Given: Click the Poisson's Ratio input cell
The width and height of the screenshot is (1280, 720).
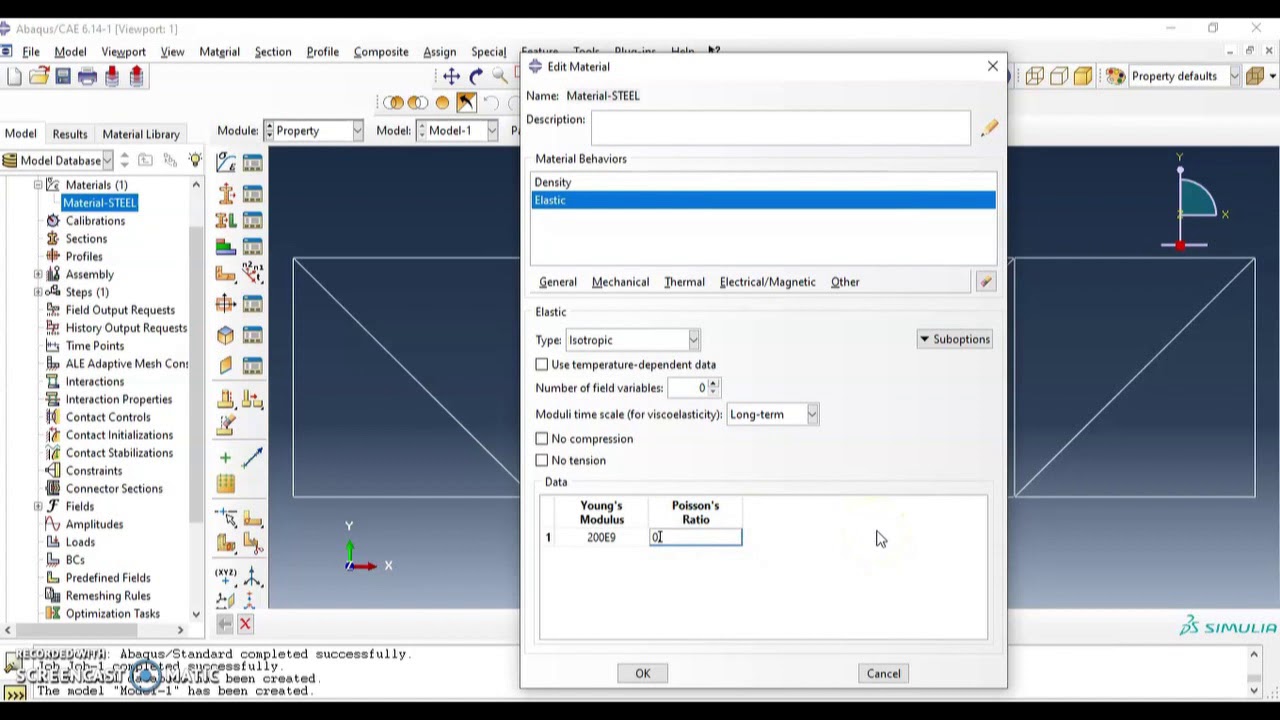Looking at the screenshot, I should click(x=695, y=538).
